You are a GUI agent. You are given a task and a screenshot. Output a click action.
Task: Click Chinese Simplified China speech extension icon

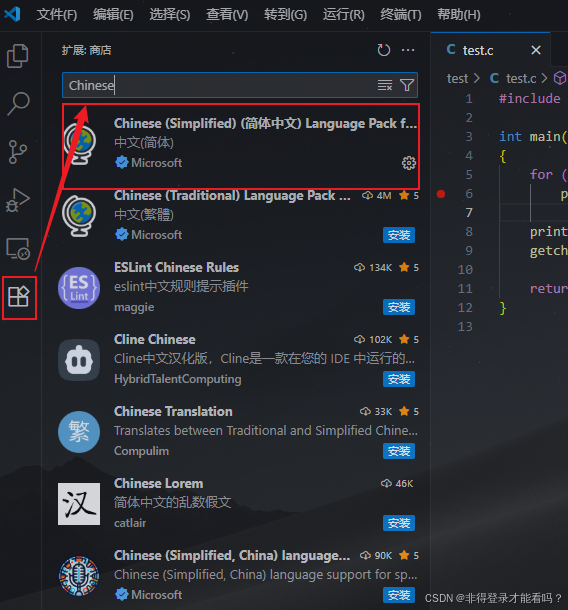79,576
